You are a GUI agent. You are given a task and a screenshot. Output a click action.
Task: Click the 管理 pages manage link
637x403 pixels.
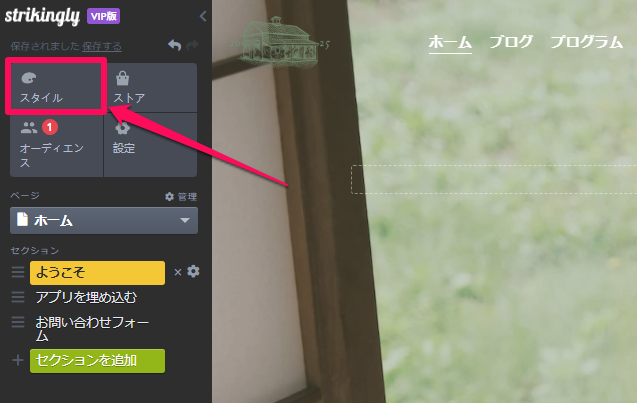[181, 197]
